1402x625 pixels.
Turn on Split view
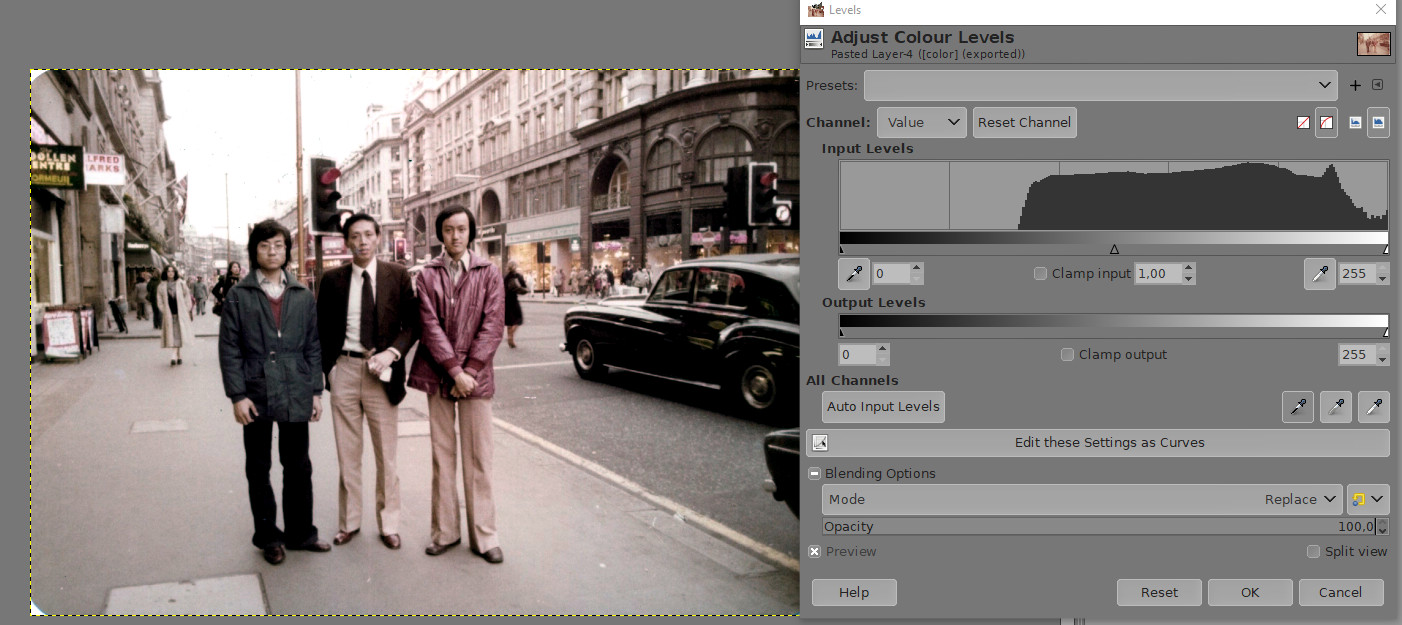click(x=1313, y=551)
